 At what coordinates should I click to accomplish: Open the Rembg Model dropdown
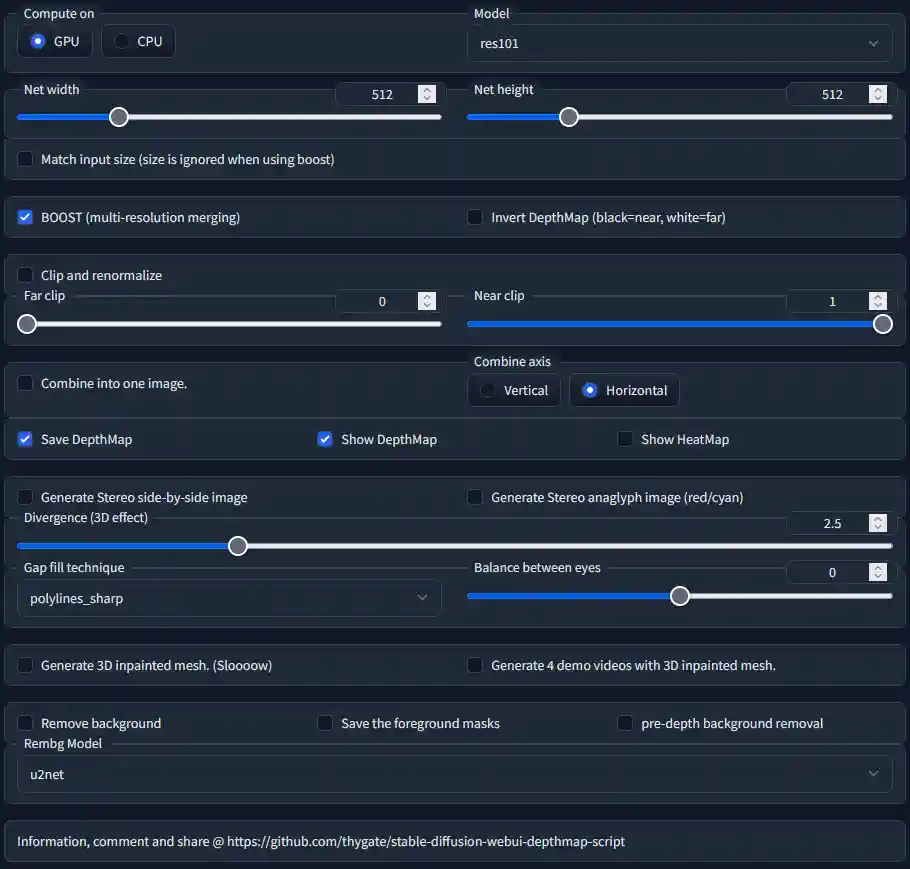[x=455, y=773]
